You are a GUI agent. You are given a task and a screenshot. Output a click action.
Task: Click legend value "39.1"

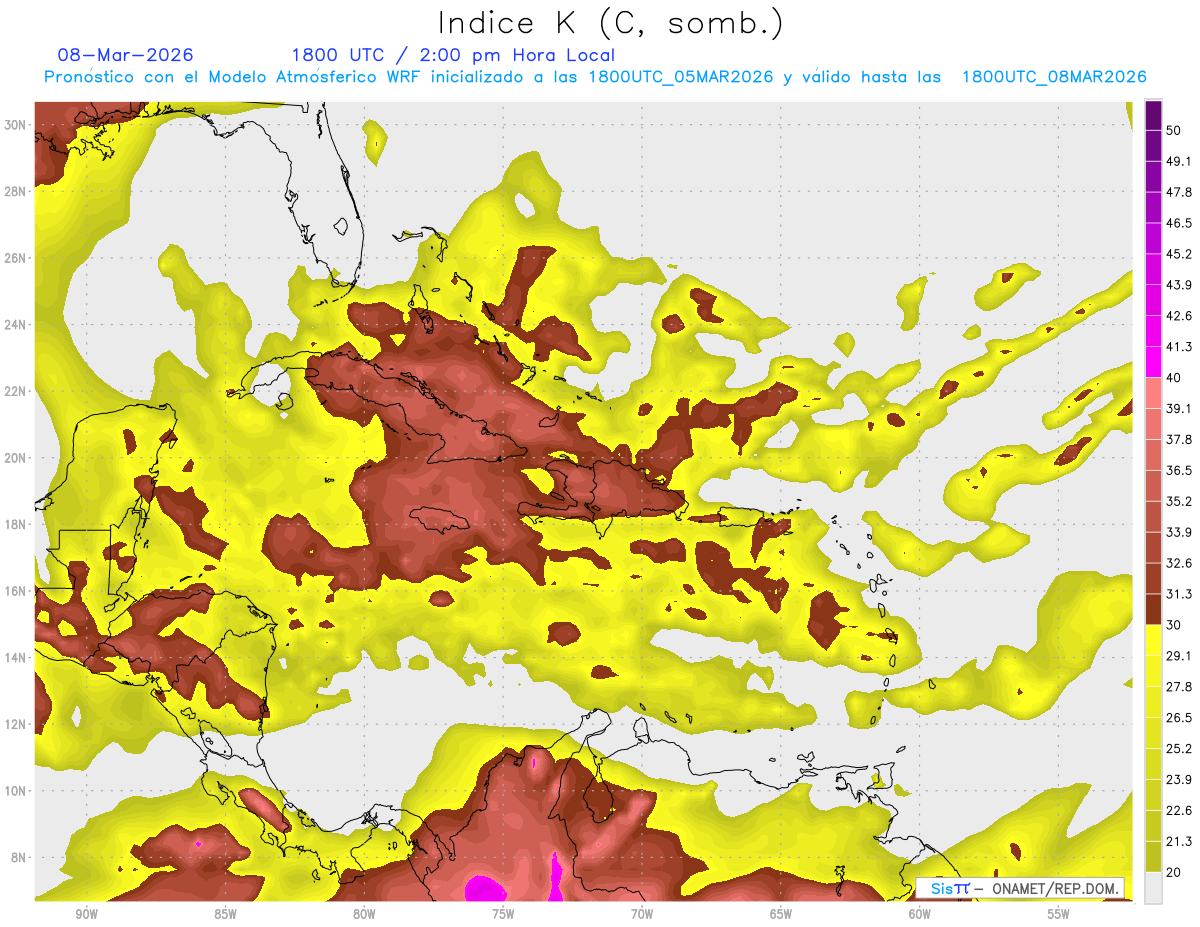(x=1179, y=408)
